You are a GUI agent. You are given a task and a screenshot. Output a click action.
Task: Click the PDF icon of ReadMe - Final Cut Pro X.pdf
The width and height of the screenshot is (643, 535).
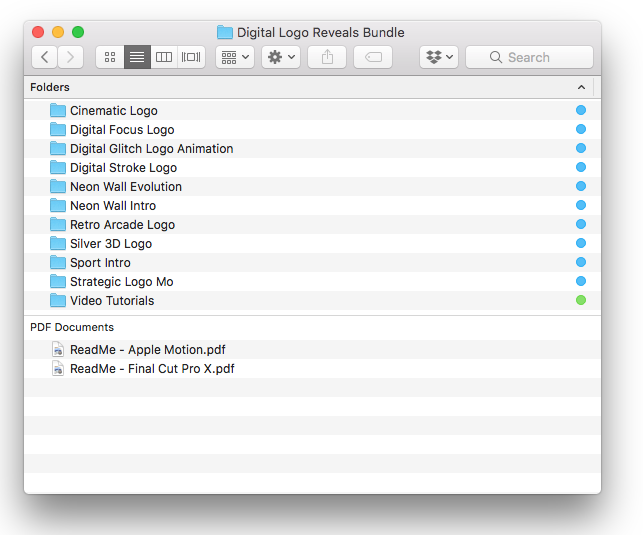58,369
